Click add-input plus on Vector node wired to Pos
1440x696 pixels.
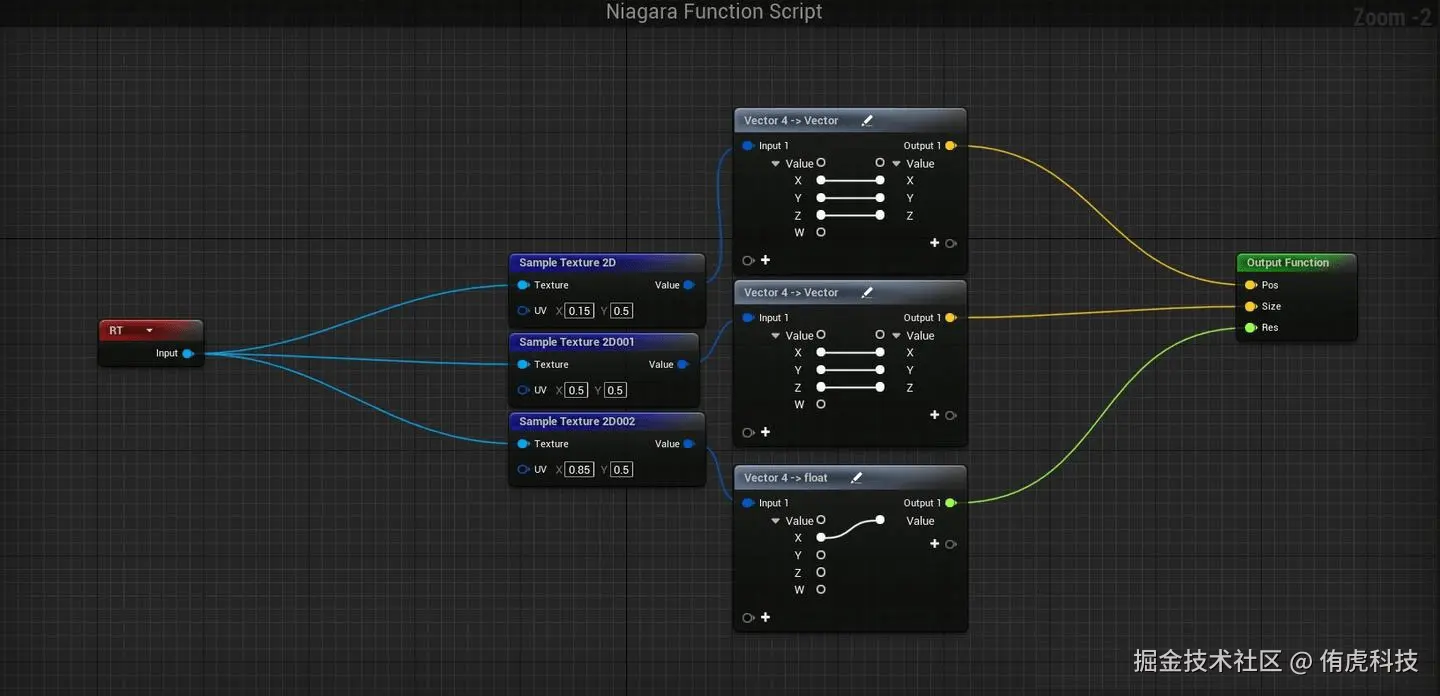click(x=765, y=260)
